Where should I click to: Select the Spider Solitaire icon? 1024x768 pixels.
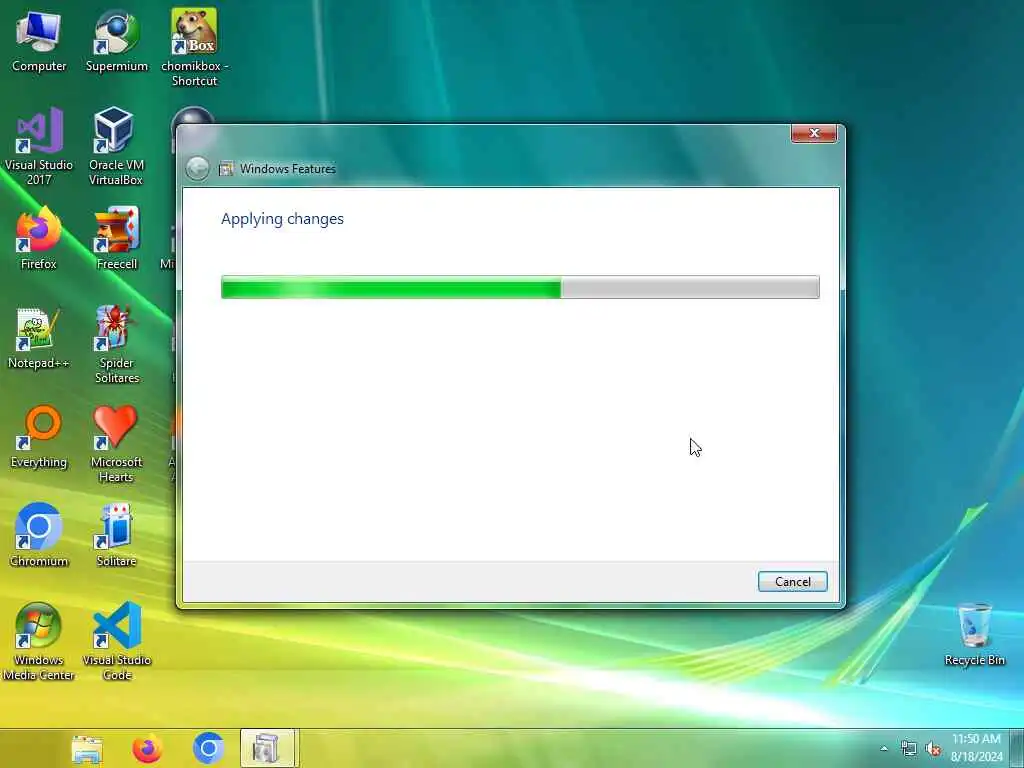(x=116, y=344)
